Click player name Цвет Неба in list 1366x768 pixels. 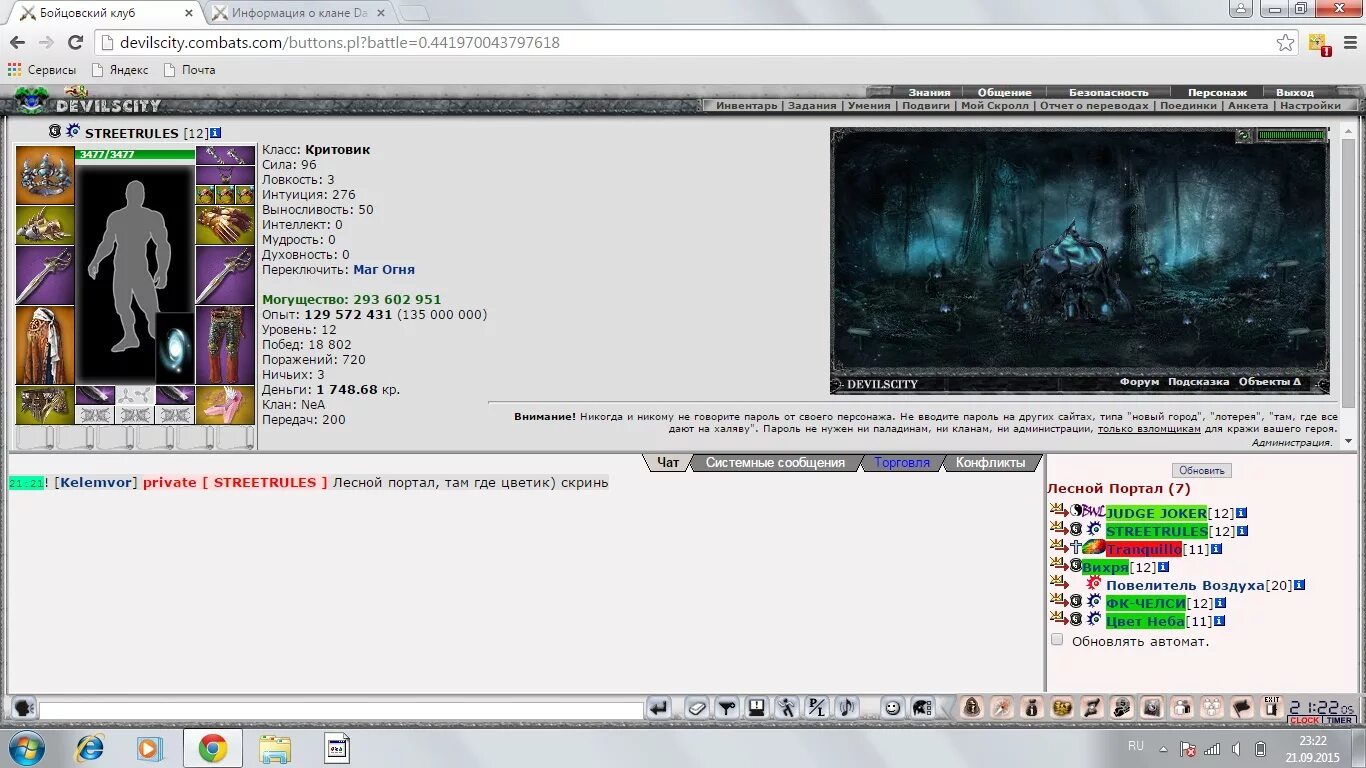[x=1145, y=621]
